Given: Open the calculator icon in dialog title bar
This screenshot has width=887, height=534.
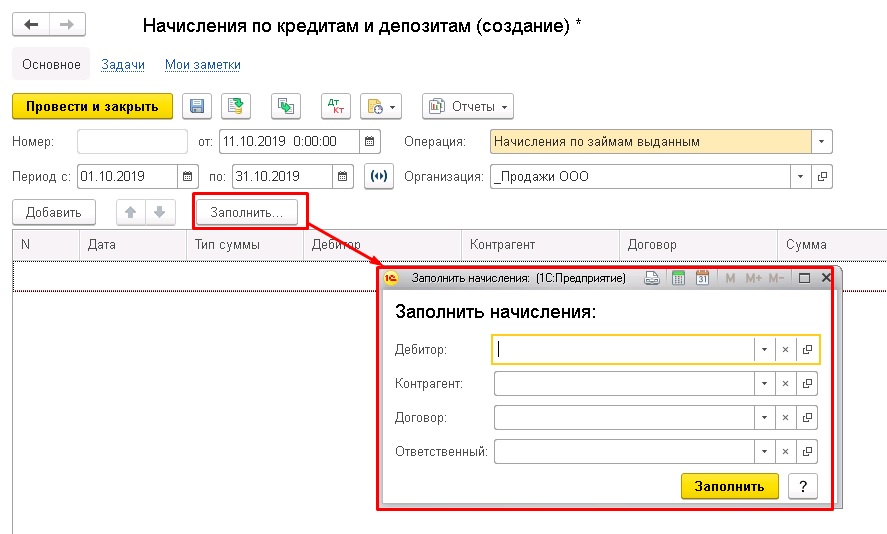Looking at the screenshot, I should click(678, 278).
